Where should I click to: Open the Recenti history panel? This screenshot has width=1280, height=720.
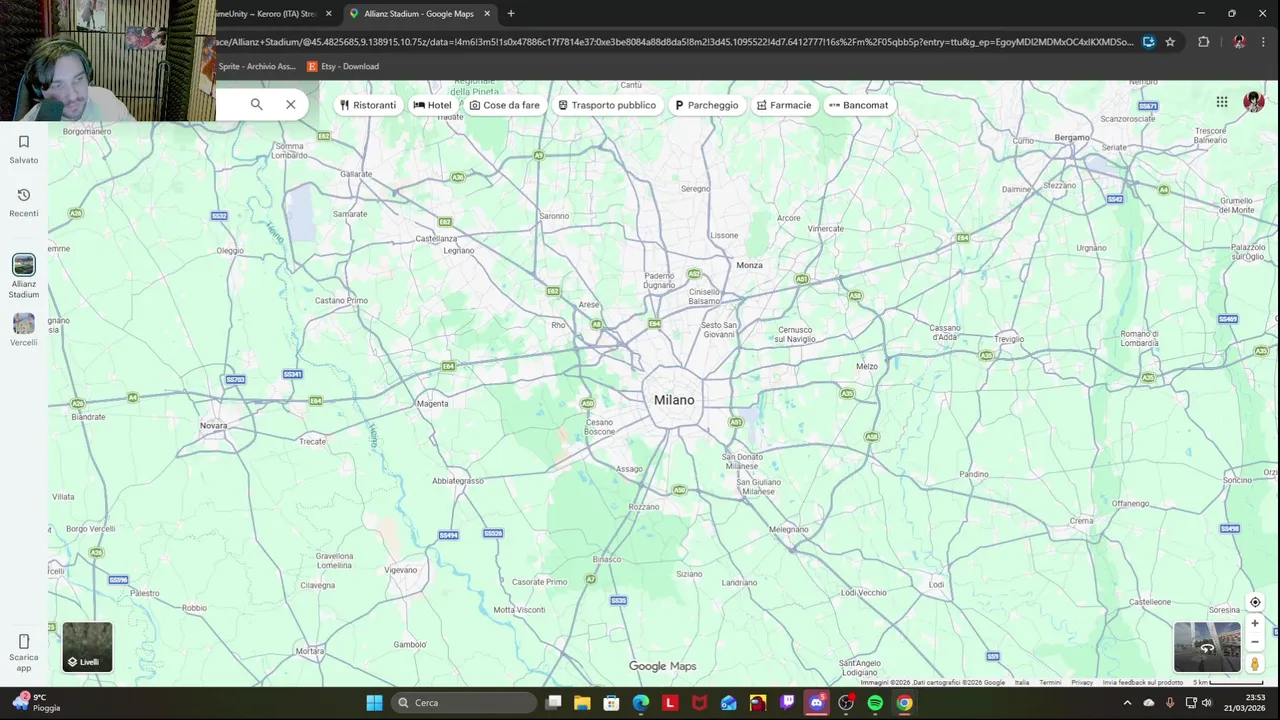[24, 203]
